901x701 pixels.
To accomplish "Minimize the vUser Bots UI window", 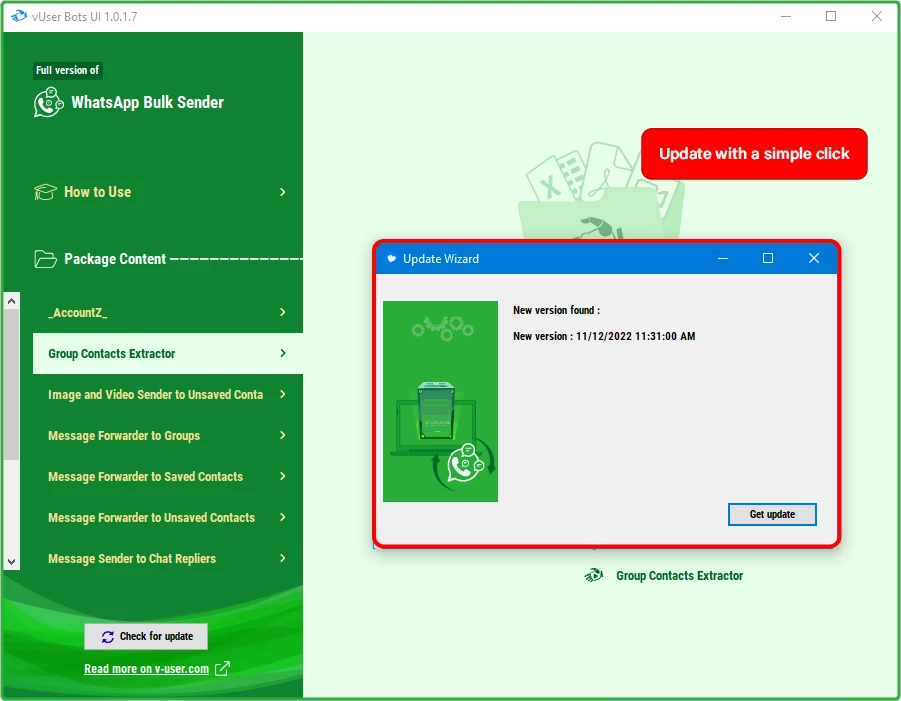I will pyautogui.click(x=786, y=16).
